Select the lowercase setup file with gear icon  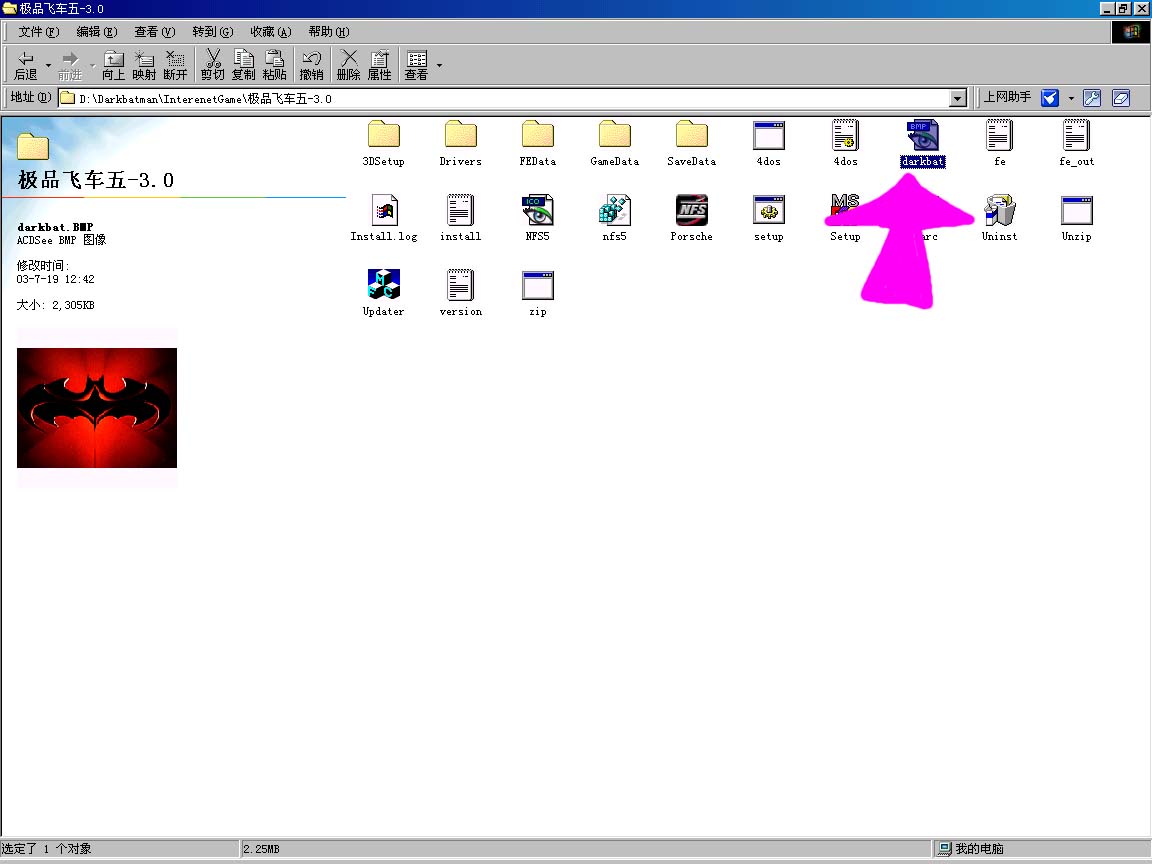(x=768, y=218)
